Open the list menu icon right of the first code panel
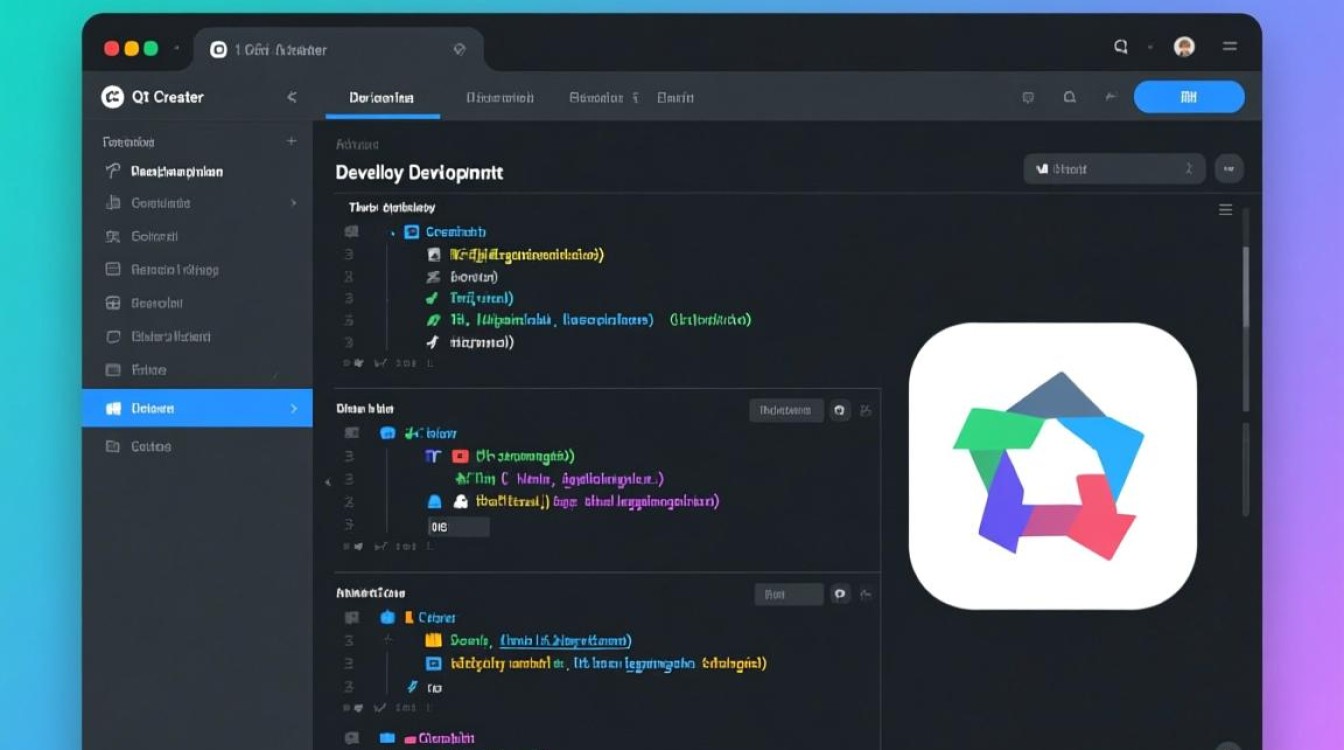This screenshot has width=1344, height=750. pyautogui.click(x=1225, y=210)
